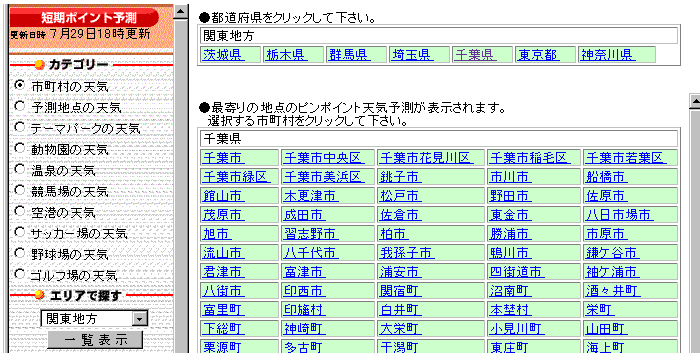The height and width of the screenshot is (360, 700).
Task: Open 栃木県 prefecture link
Action: pyautogui.click(x=286, y=54)
